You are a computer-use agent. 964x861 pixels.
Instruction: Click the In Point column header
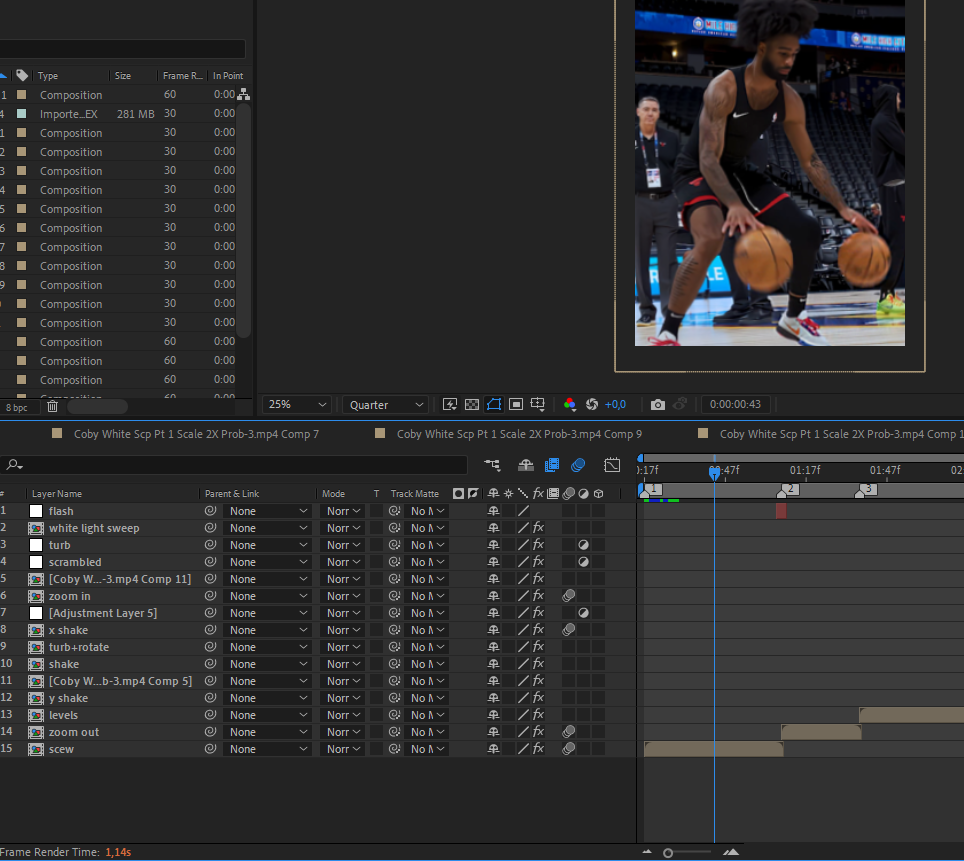coord(228,76)
